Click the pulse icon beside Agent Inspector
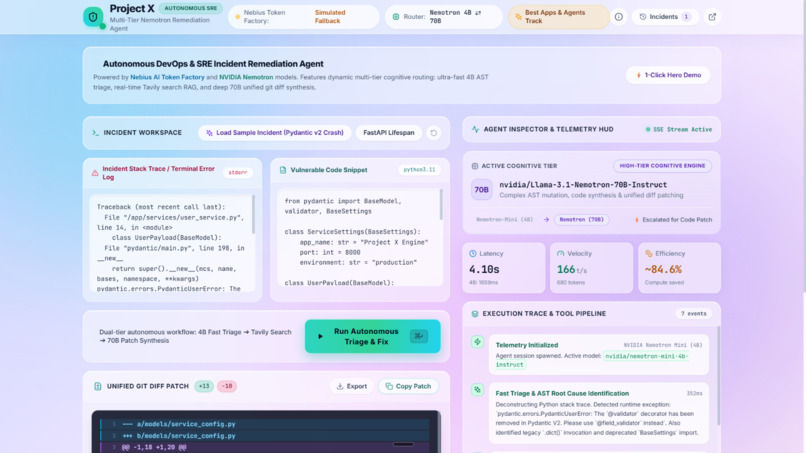The width and height of the screenshot is (806, 453). [x=475, y=130]
